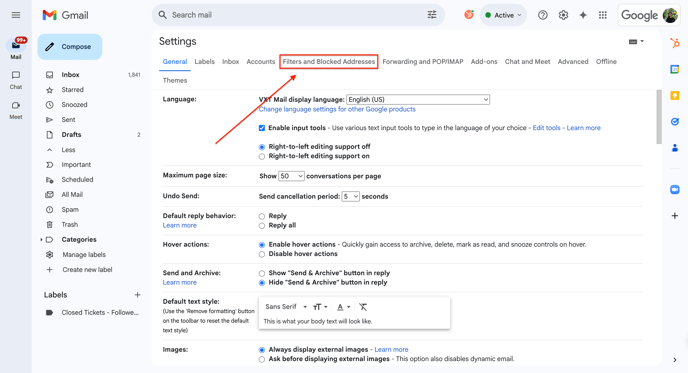The height and width of the screenshot is (373, 688).
Task: Click the Compose button
Action: [70, 47]
